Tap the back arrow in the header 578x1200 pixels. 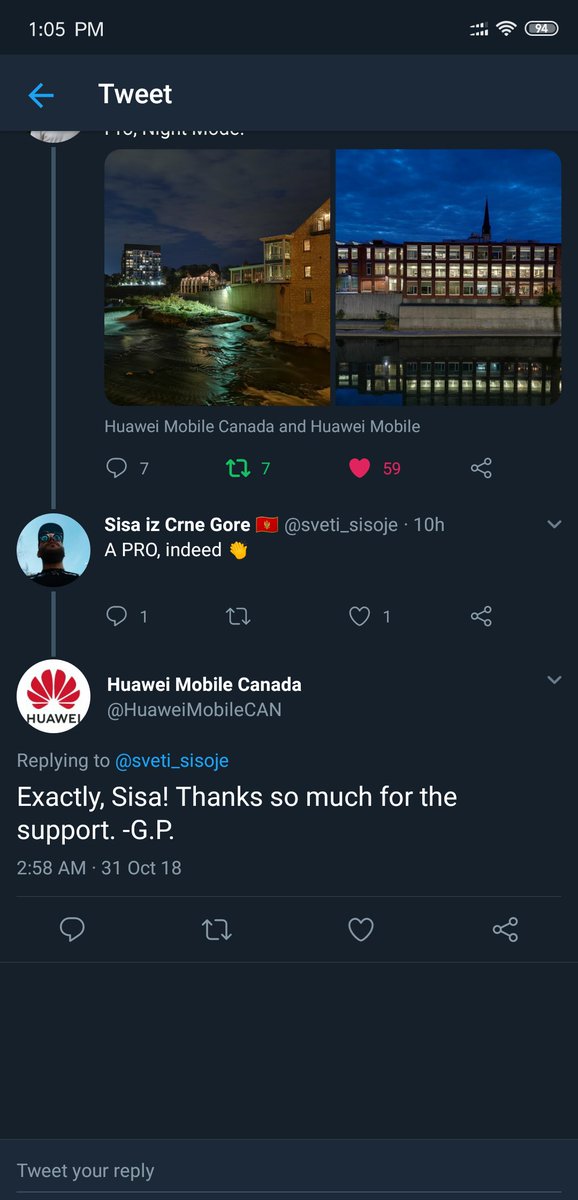pos(41,95)
